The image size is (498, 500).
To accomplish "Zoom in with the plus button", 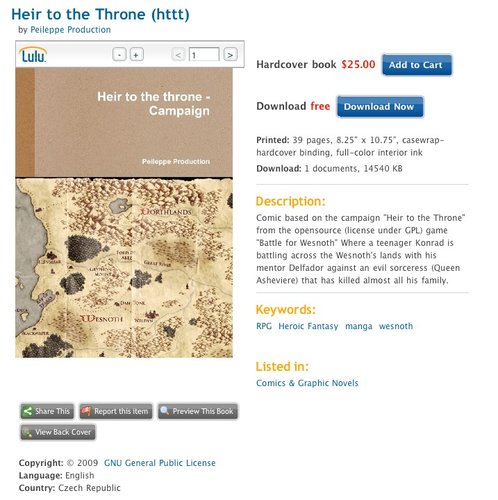I will (x=136, y=55).
